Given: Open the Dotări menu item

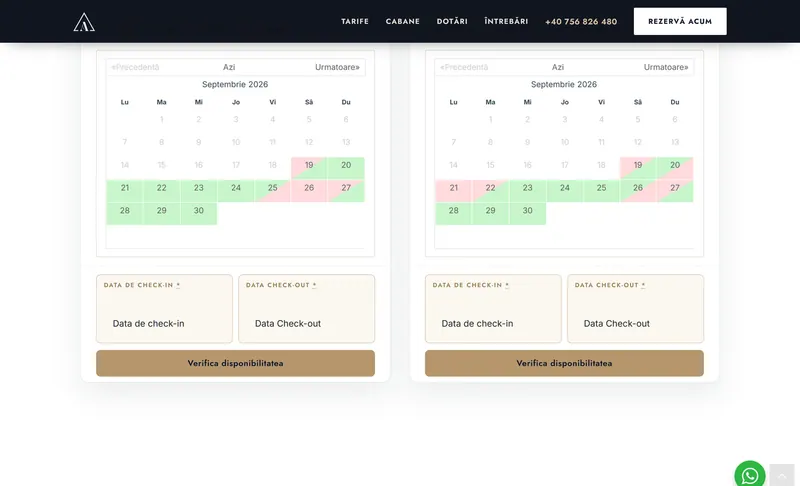Looking at the screenshot, I should (452, 21).
